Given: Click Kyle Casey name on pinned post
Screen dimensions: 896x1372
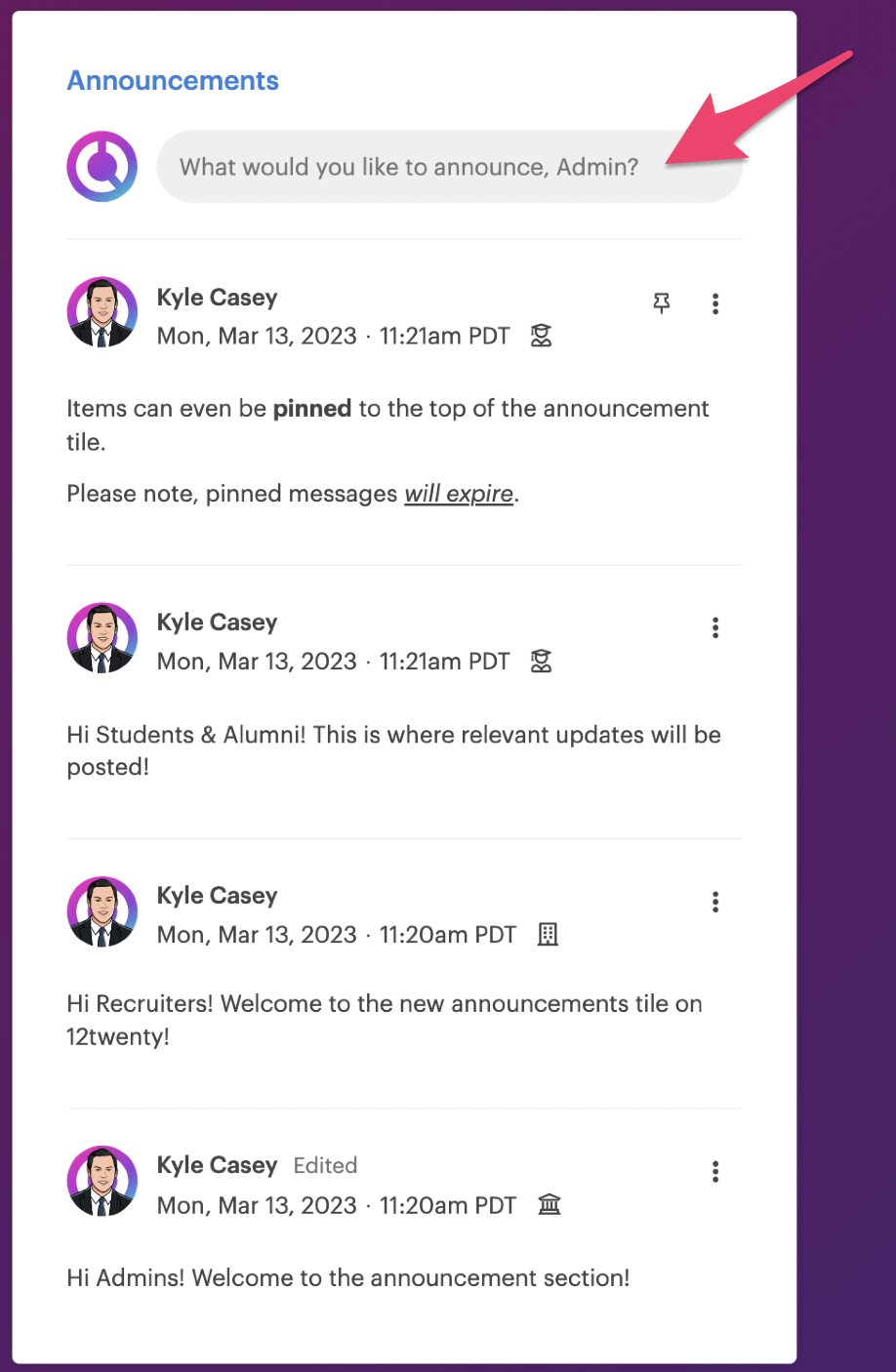Looking at the screenshot, I should coord(217,298).
